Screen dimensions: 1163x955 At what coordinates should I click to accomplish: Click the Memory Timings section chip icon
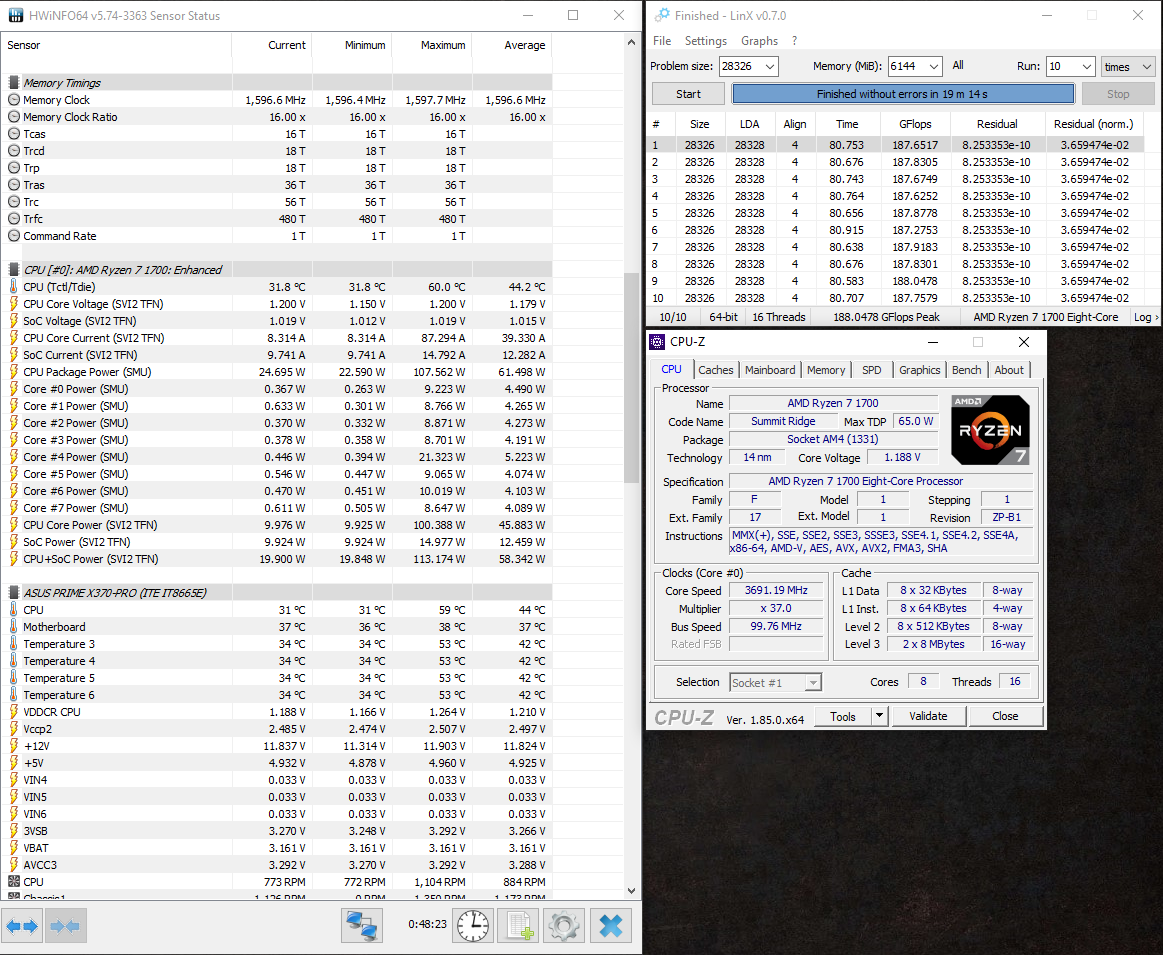coord(13,82)
